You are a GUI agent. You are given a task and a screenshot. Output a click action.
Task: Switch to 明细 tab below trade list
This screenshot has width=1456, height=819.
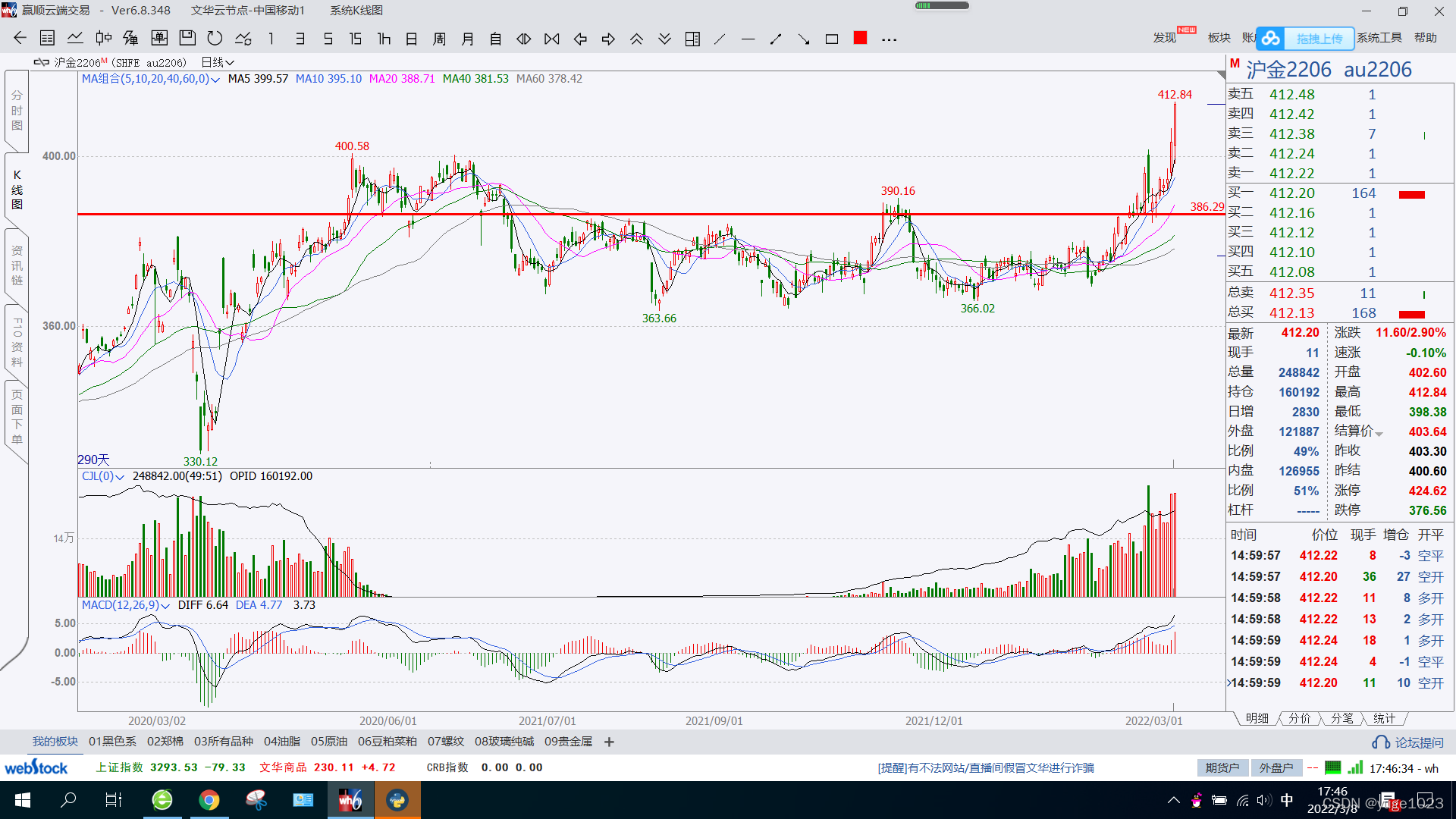click(1257, 718)
